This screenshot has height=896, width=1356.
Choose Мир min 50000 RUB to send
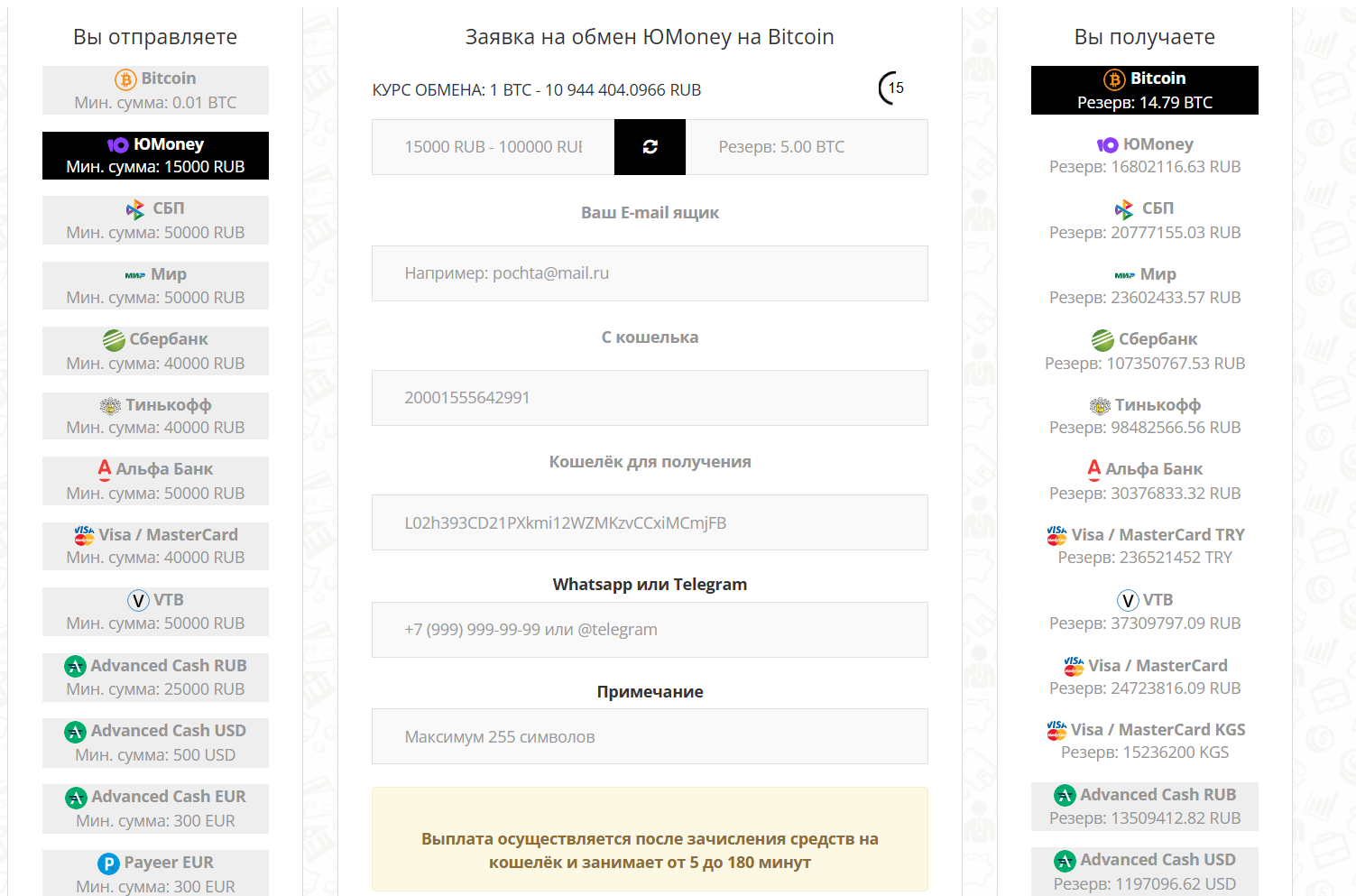(x=155, y=286)
